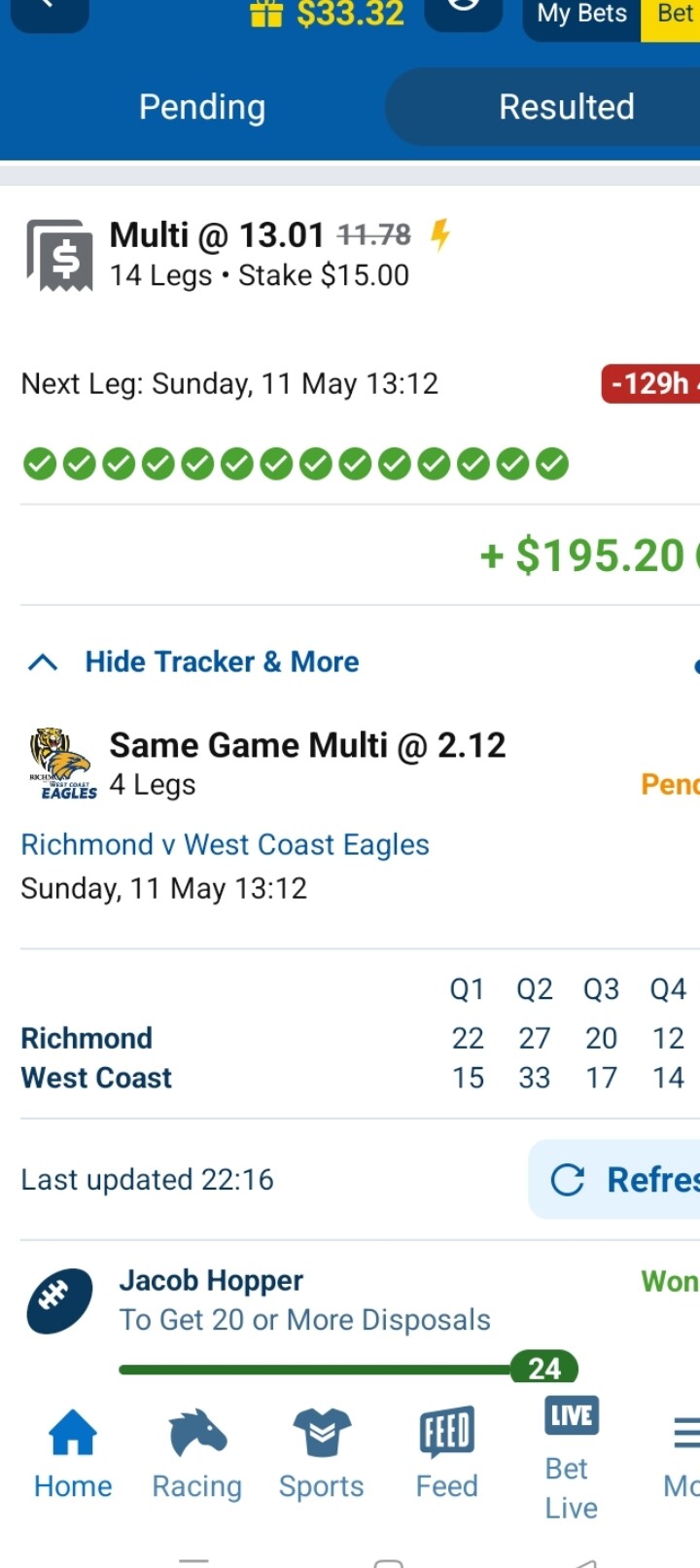700x1568 pixels.
Task: Open the My Bets toggle
Action: coord(582,15)
